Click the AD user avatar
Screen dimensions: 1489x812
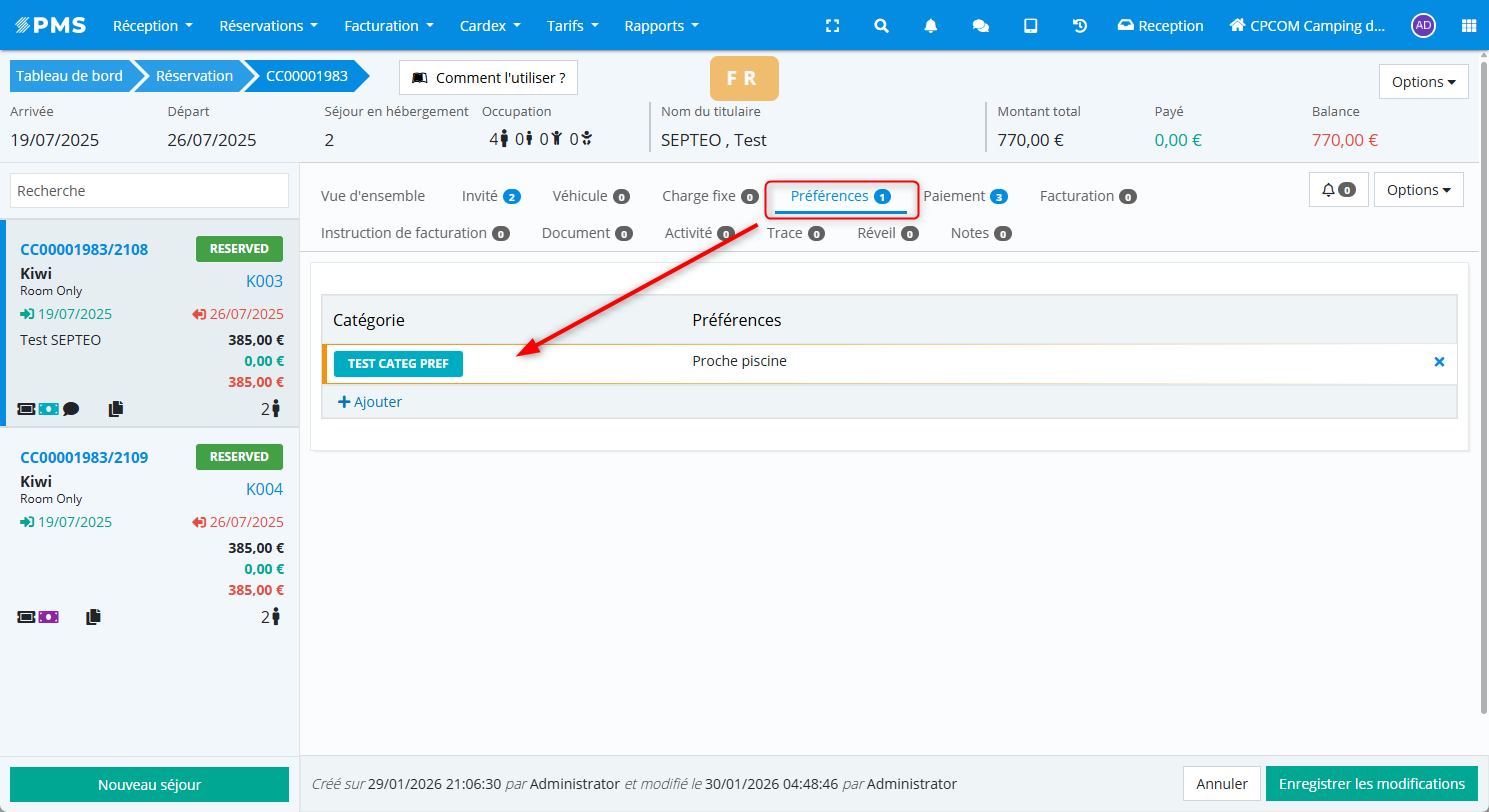(1423, 26)
